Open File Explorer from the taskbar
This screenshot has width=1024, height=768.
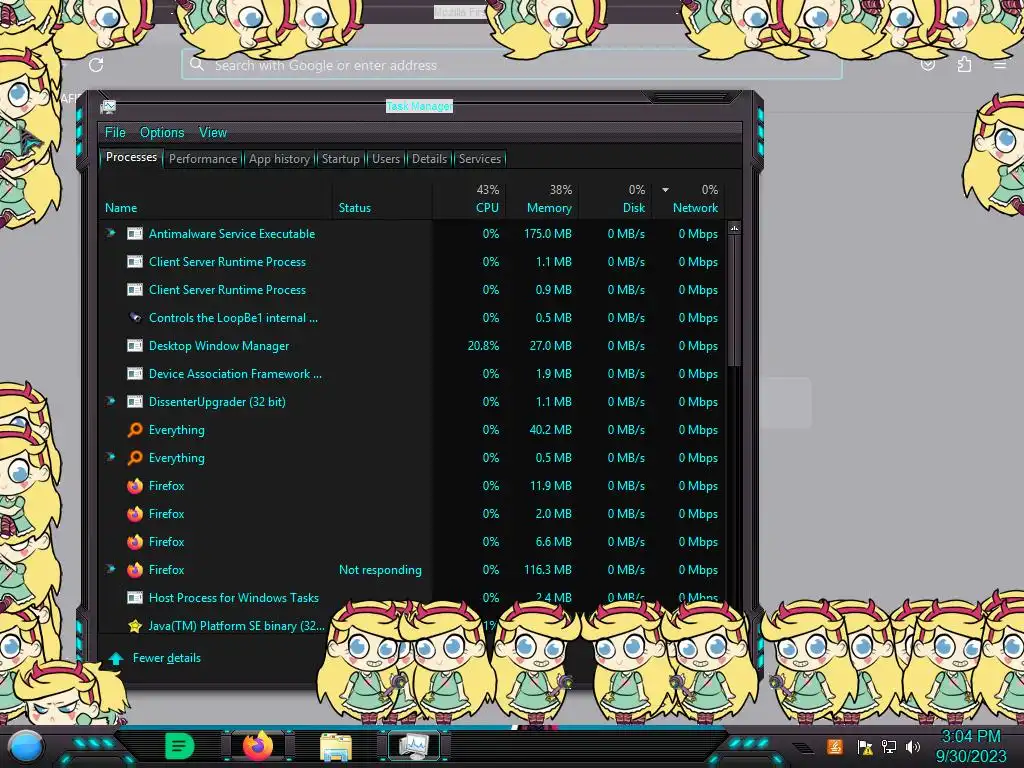(x=336, y=747)
